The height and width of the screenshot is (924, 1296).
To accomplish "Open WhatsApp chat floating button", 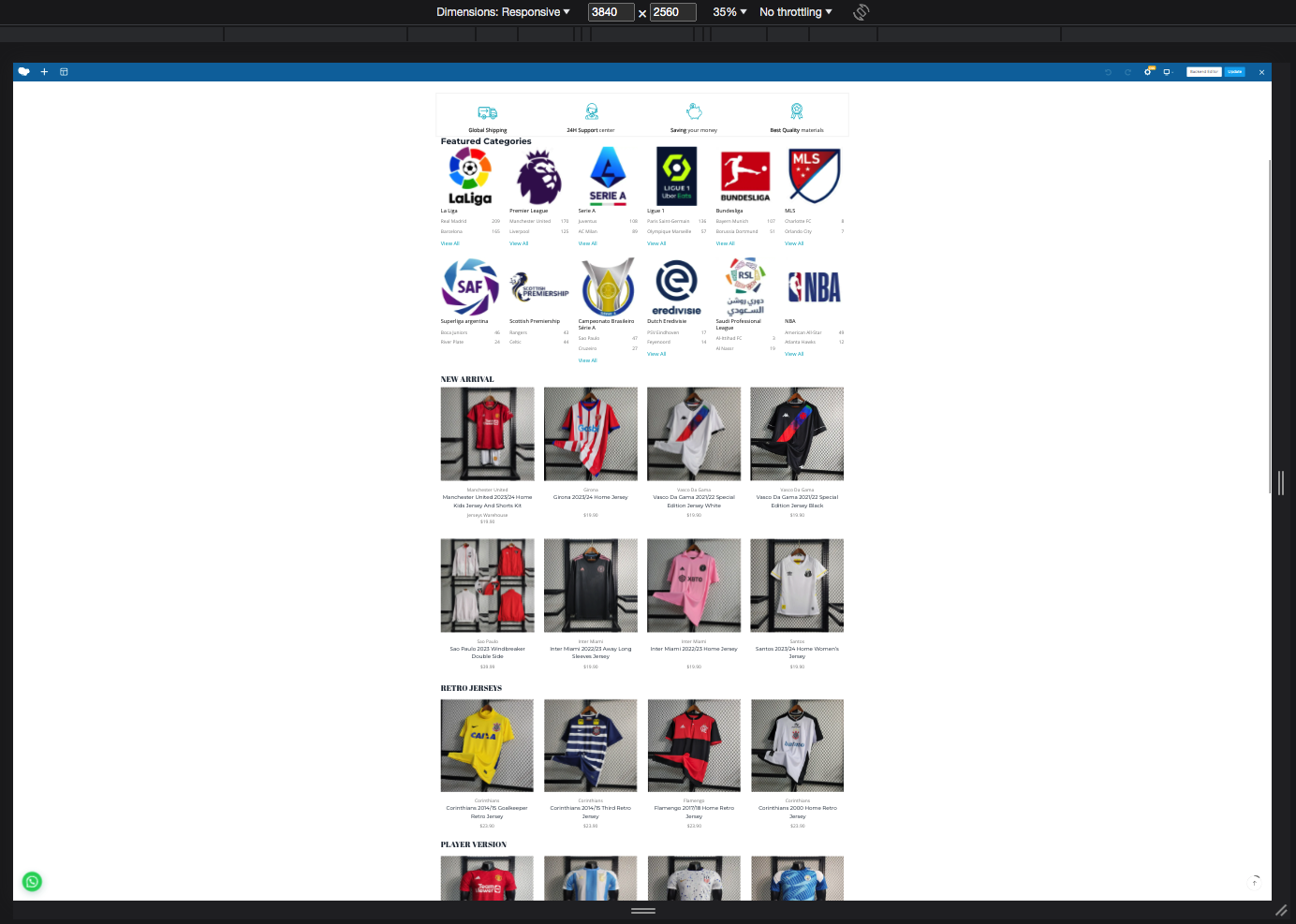I will 32,882.
